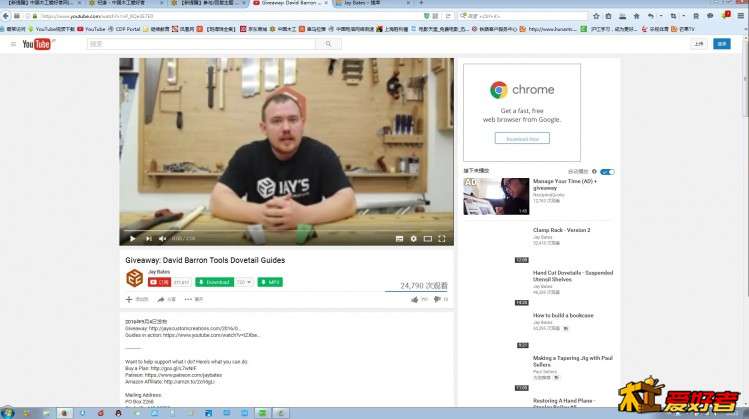Skip to next video in player
749x419 pixels.
149,238
